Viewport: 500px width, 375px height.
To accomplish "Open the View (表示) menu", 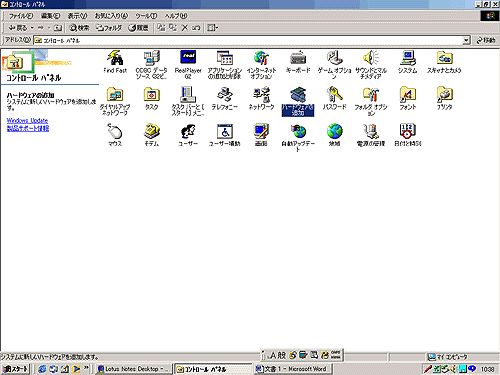I will pos(77,16).
